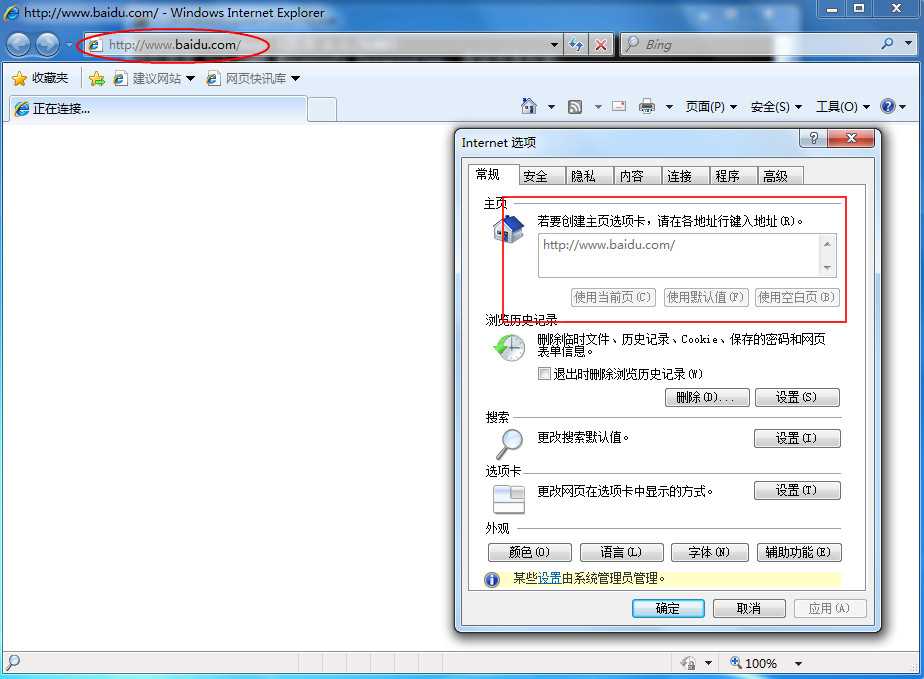Open the recent pages dropdown arrow
Viewport: 924px width, 679px height.
click(x=68, y=45)
